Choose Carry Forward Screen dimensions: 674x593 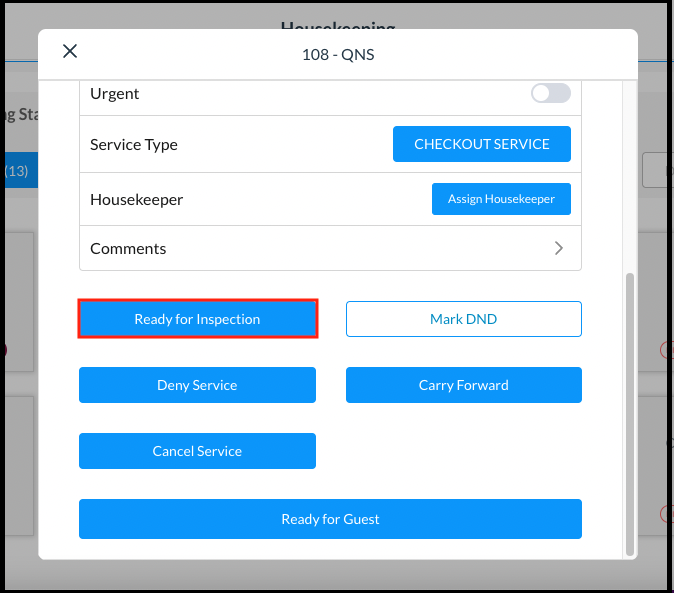click(x=463, y=385)
